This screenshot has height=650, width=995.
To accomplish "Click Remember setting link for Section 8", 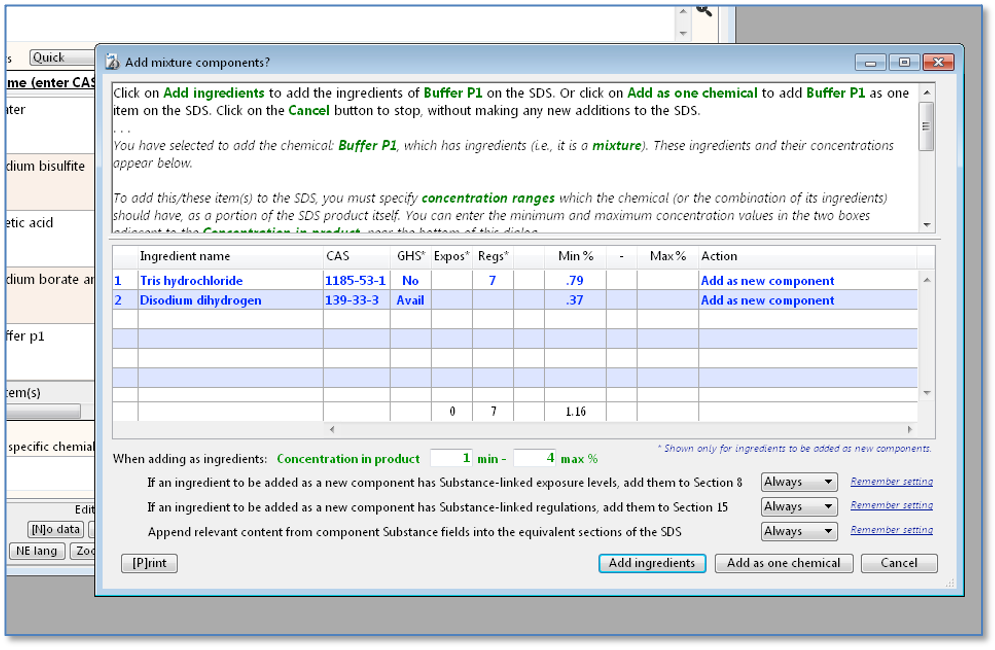I will point(892,482).
